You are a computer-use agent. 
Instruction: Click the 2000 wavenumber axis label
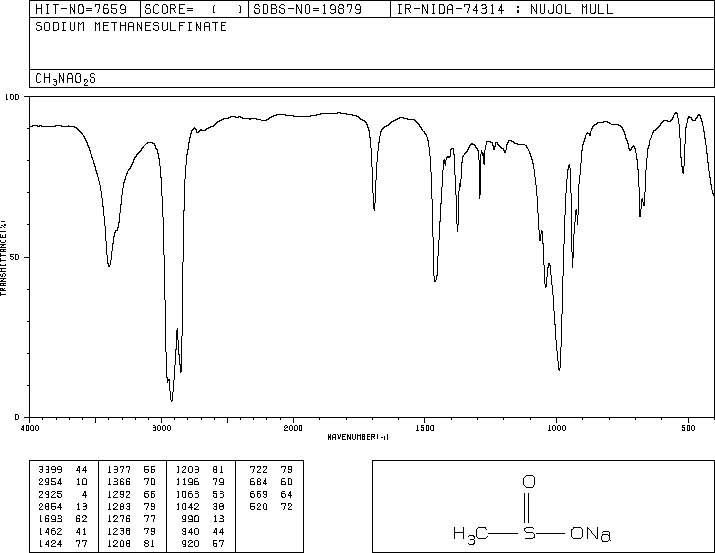(x=293, y=428)
